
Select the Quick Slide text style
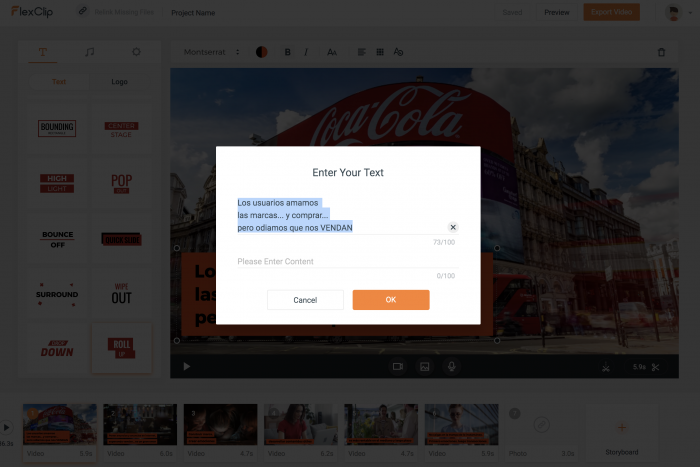pyautogui.click(x=121, y=239)
